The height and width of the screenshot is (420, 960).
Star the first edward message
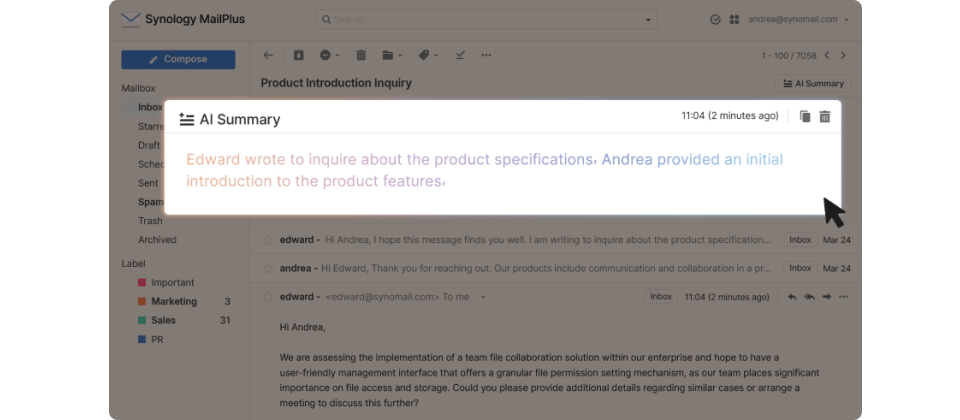[x=268, y=240]
